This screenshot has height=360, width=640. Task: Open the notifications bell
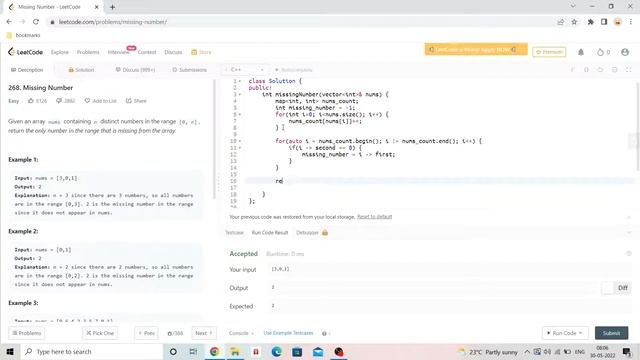(581, 52)
